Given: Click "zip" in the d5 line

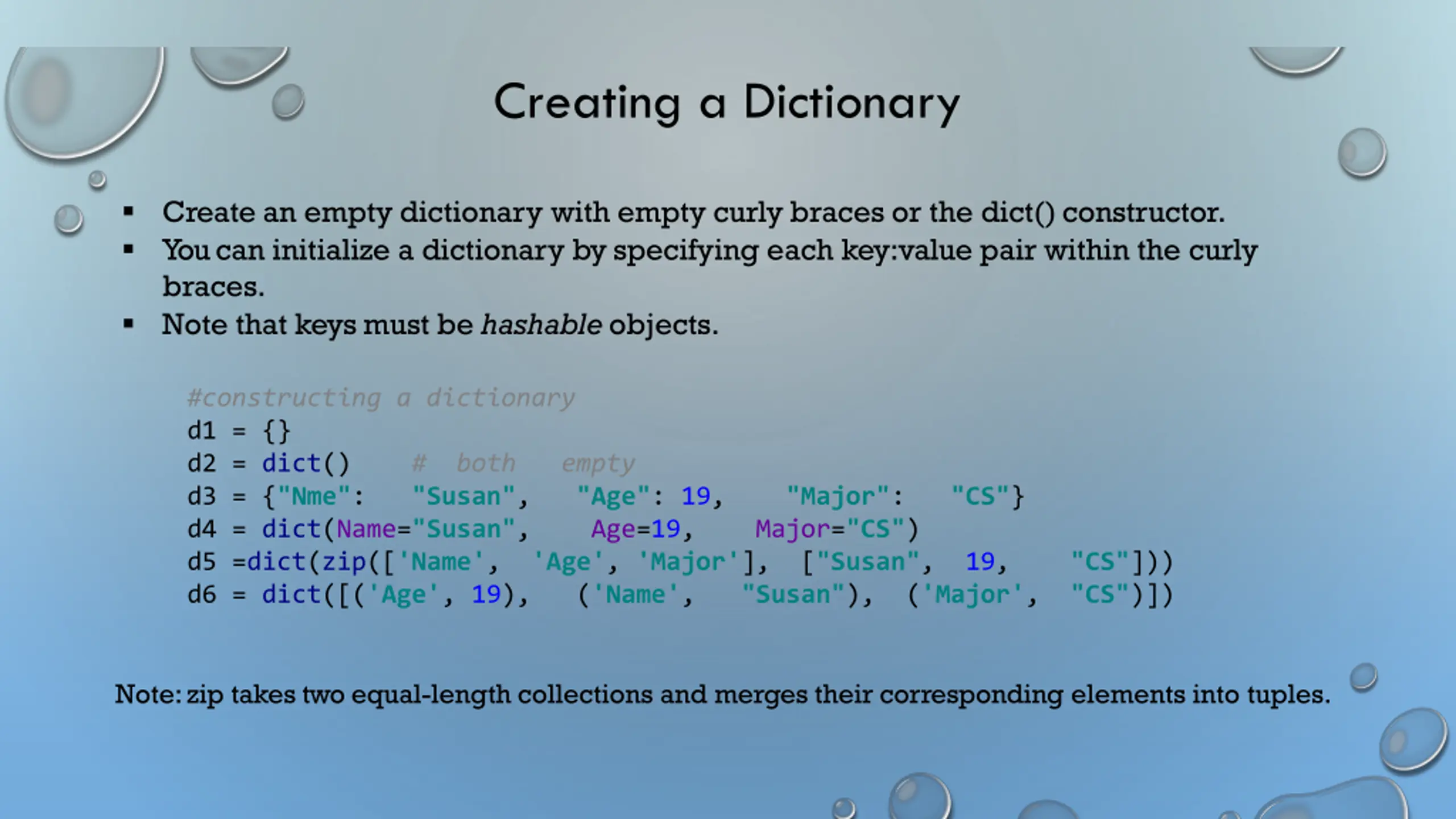Looking at the screenshot, I should [344, 562].
